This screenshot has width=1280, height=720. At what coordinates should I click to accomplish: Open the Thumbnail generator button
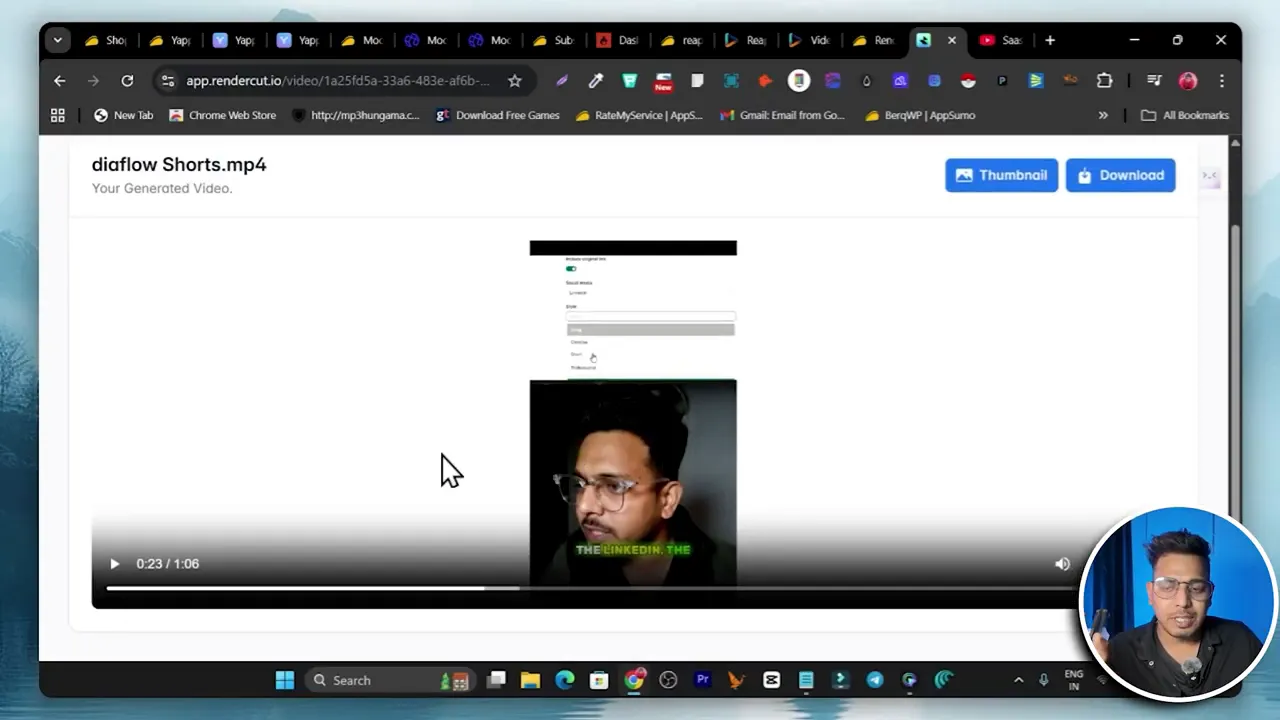coord(1001,175)
